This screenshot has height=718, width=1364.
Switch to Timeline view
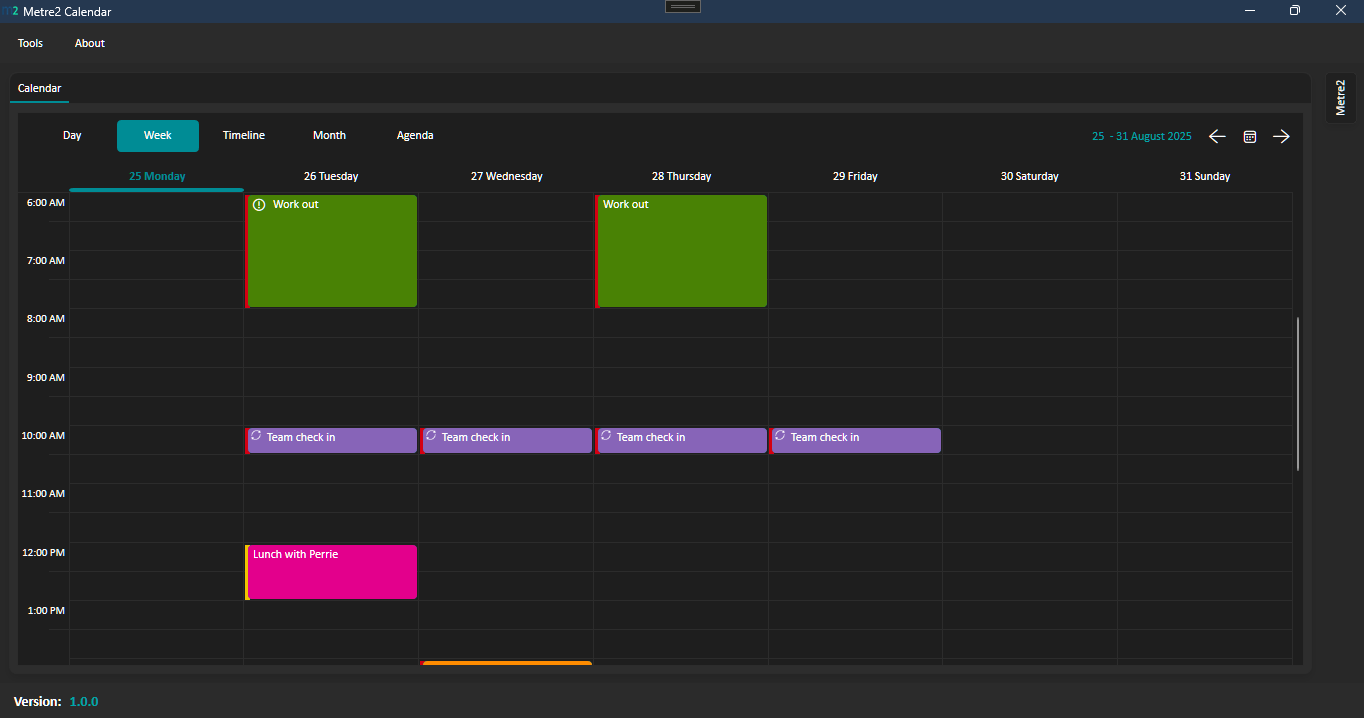[244, 135]
